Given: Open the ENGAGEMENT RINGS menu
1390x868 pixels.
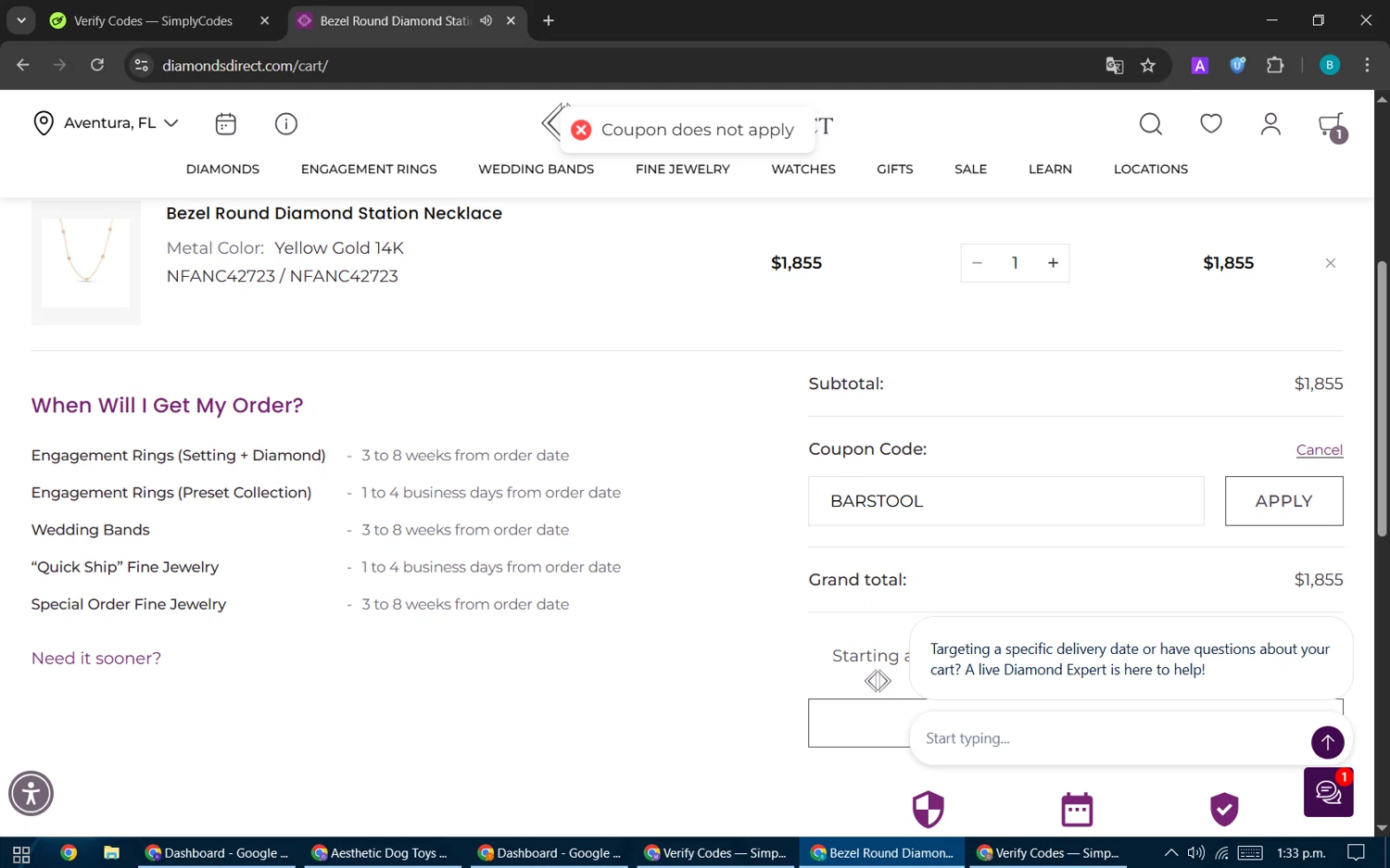Looking at the screenshot, I should click(369, 169).
